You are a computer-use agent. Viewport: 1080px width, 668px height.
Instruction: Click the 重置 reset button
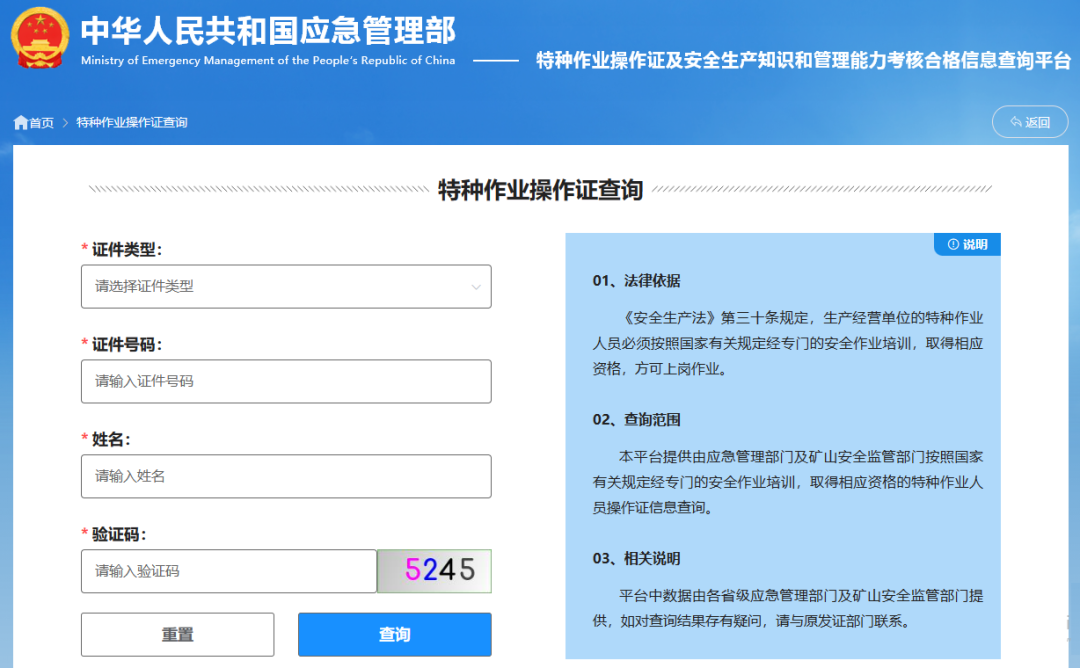click(x=177, y=634)
